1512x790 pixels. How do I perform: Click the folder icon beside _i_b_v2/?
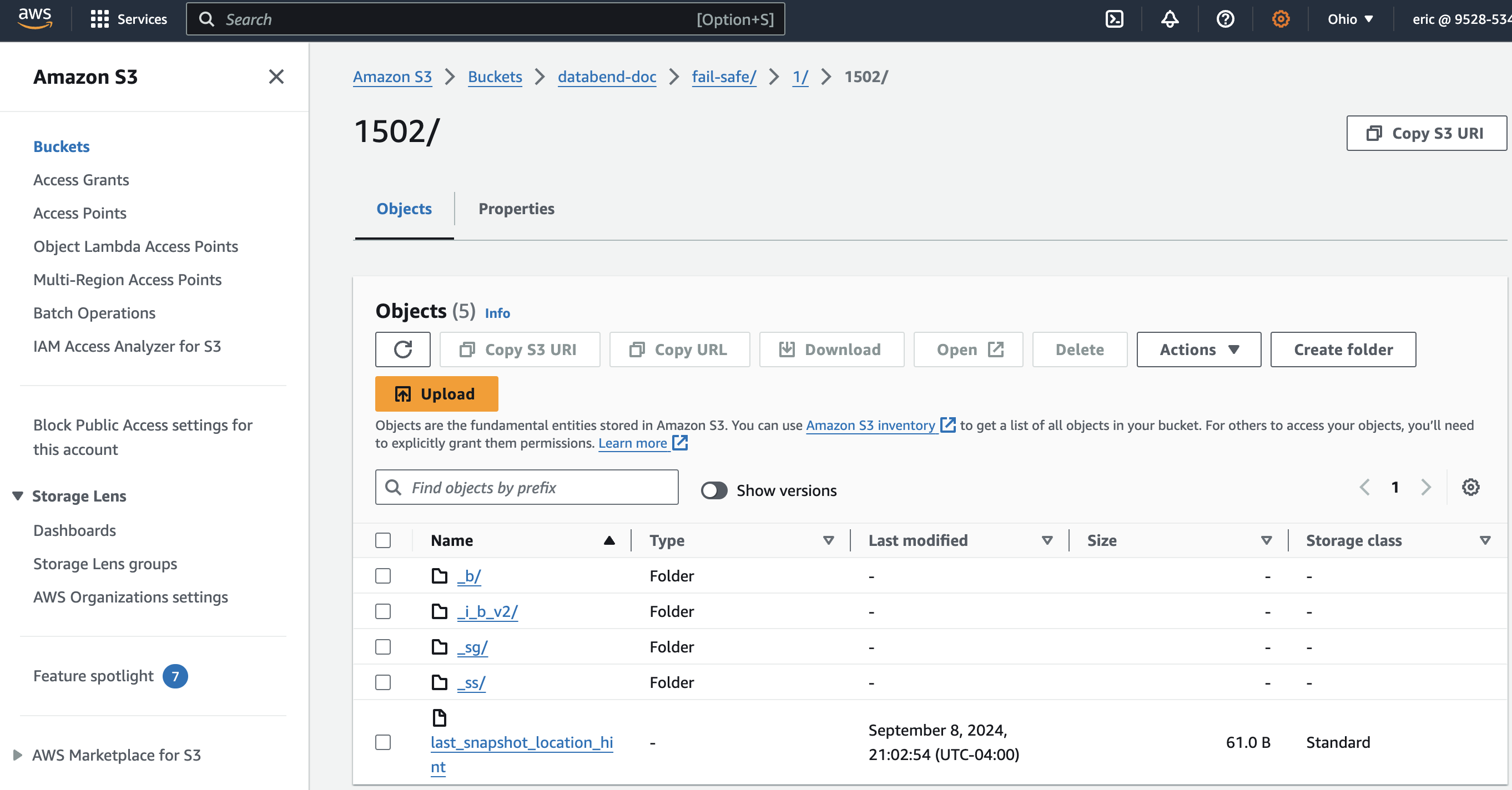coord(439,611)
